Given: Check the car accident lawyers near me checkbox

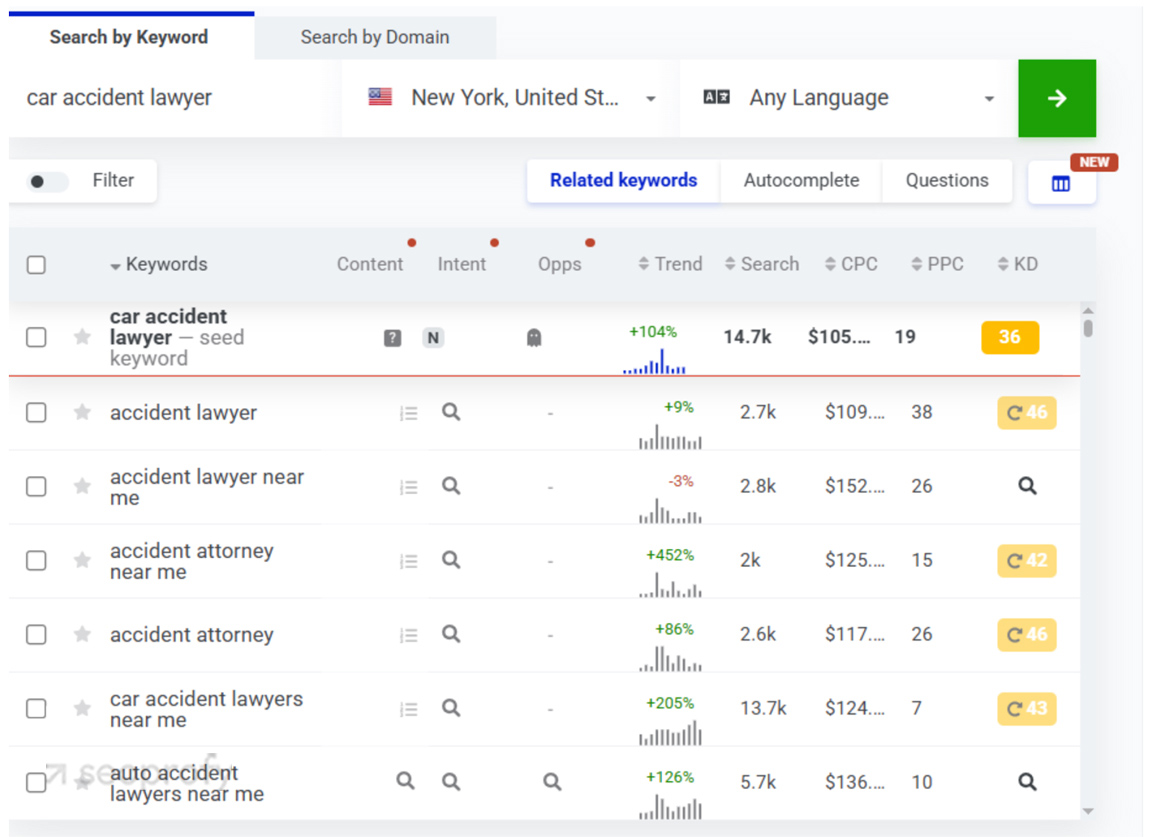Looking at the screenshot, I should (x=36, y=708).
